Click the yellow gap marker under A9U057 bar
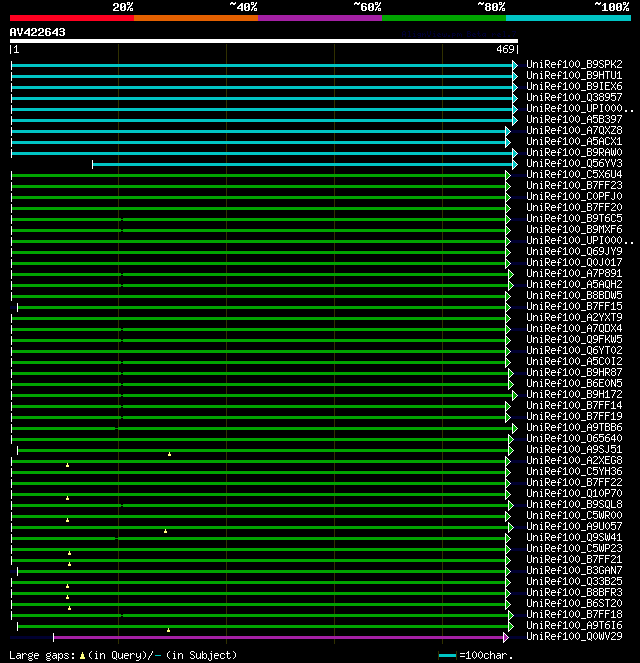The width and height of the screenshot is (640, 663). (x=166, y=531)
